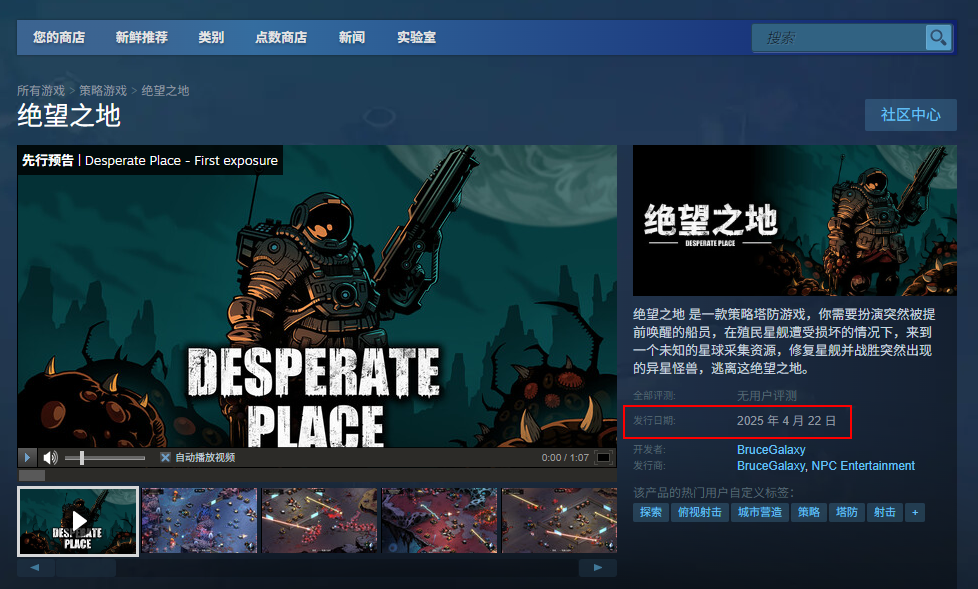Click the search magnifying glass icon

(x=937, y=37)
